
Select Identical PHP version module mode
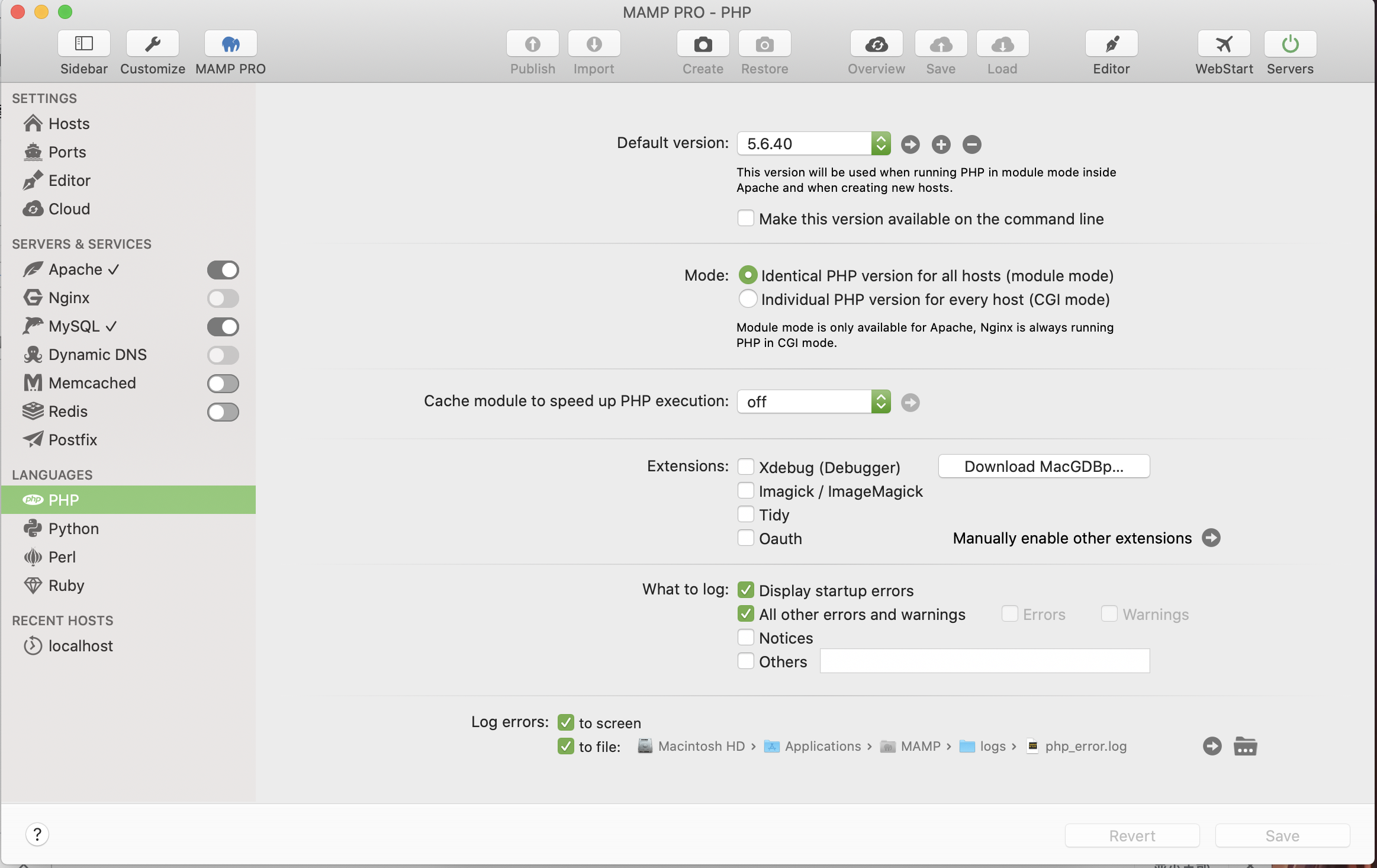click(748, 275)
